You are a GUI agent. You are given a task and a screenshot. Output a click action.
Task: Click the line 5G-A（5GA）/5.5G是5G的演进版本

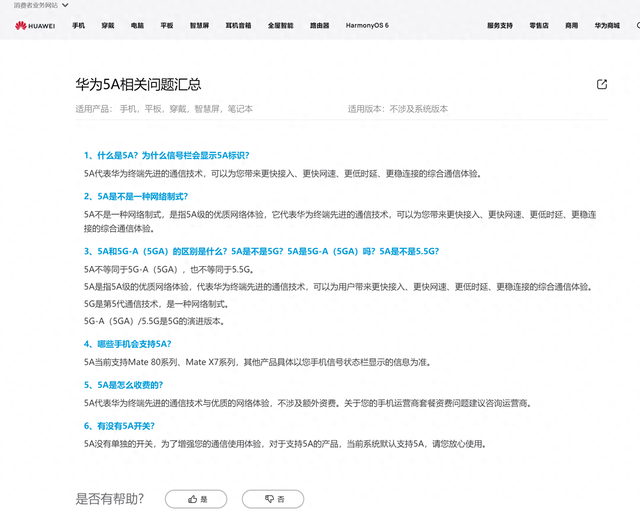click(154, 321)
